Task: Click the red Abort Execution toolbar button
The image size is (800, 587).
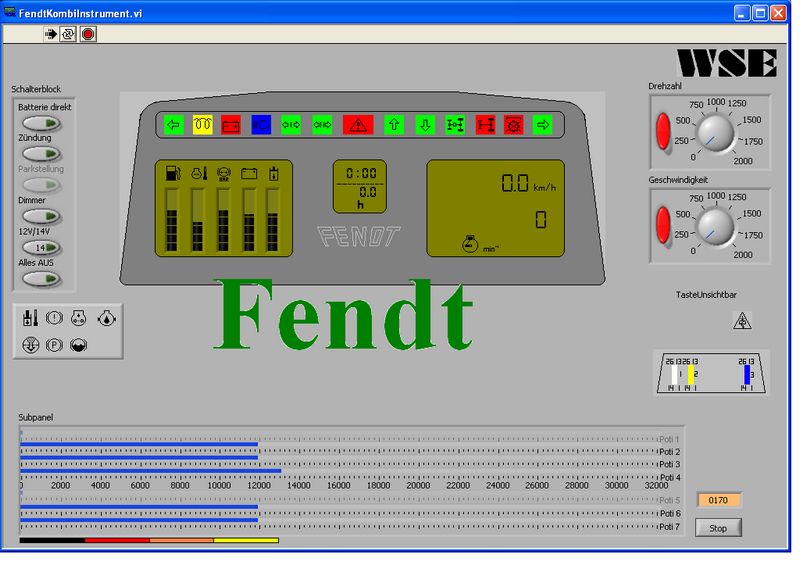Action: (88, 34)
